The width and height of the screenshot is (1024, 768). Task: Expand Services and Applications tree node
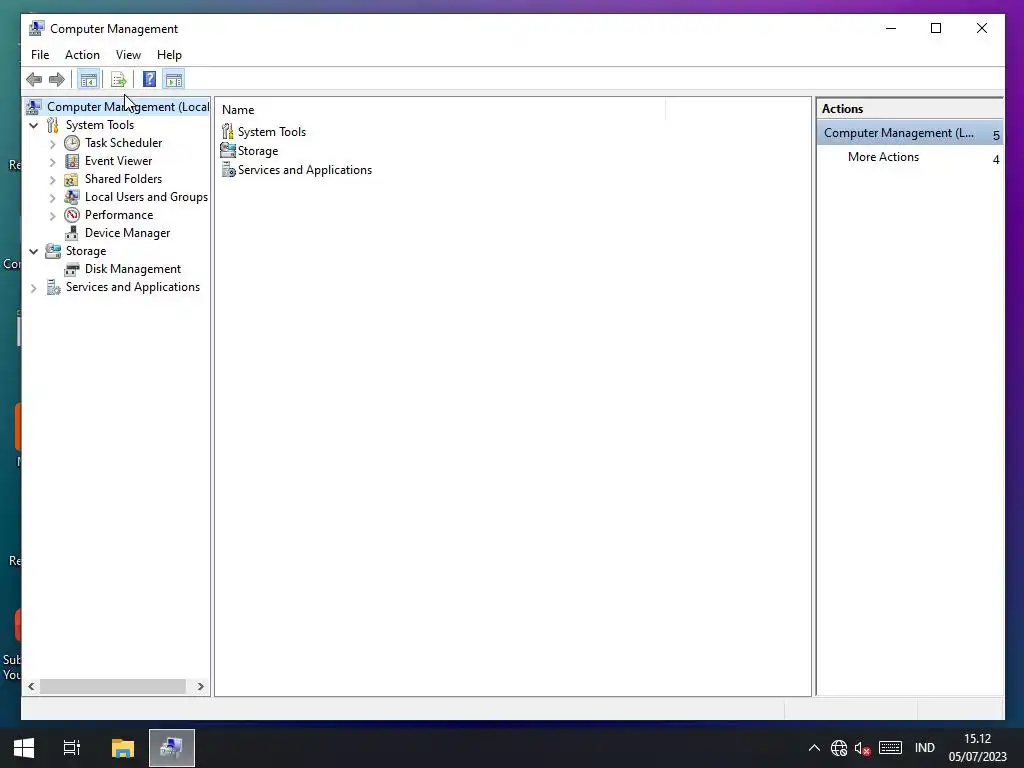tap(34, 287)
